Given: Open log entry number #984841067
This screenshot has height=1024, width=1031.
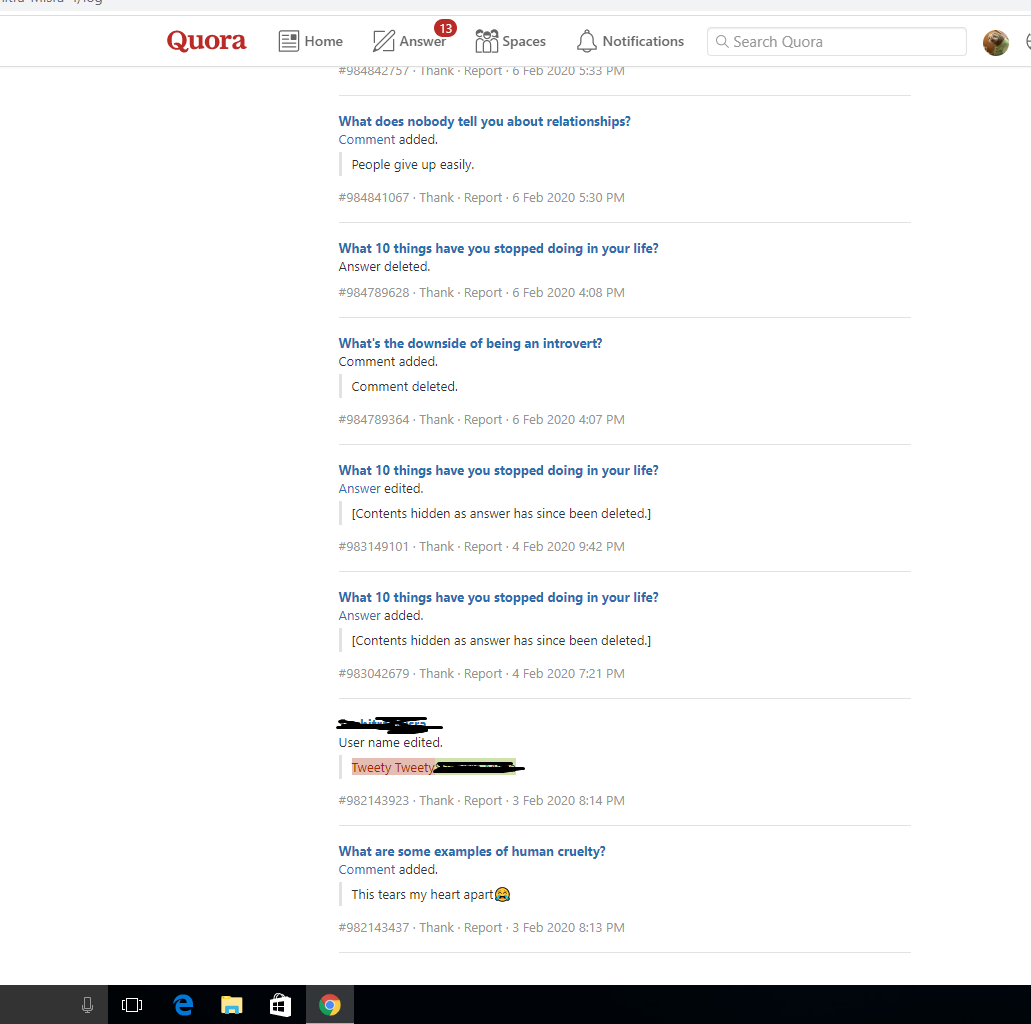Looking at the screenshot, I should (x=373, y=197).
